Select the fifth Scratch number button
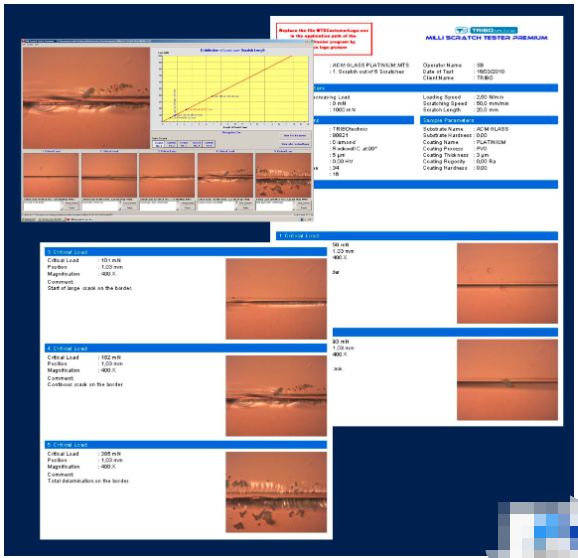The width and height of the screenshot is (578, 558). [x=209, y=144]
